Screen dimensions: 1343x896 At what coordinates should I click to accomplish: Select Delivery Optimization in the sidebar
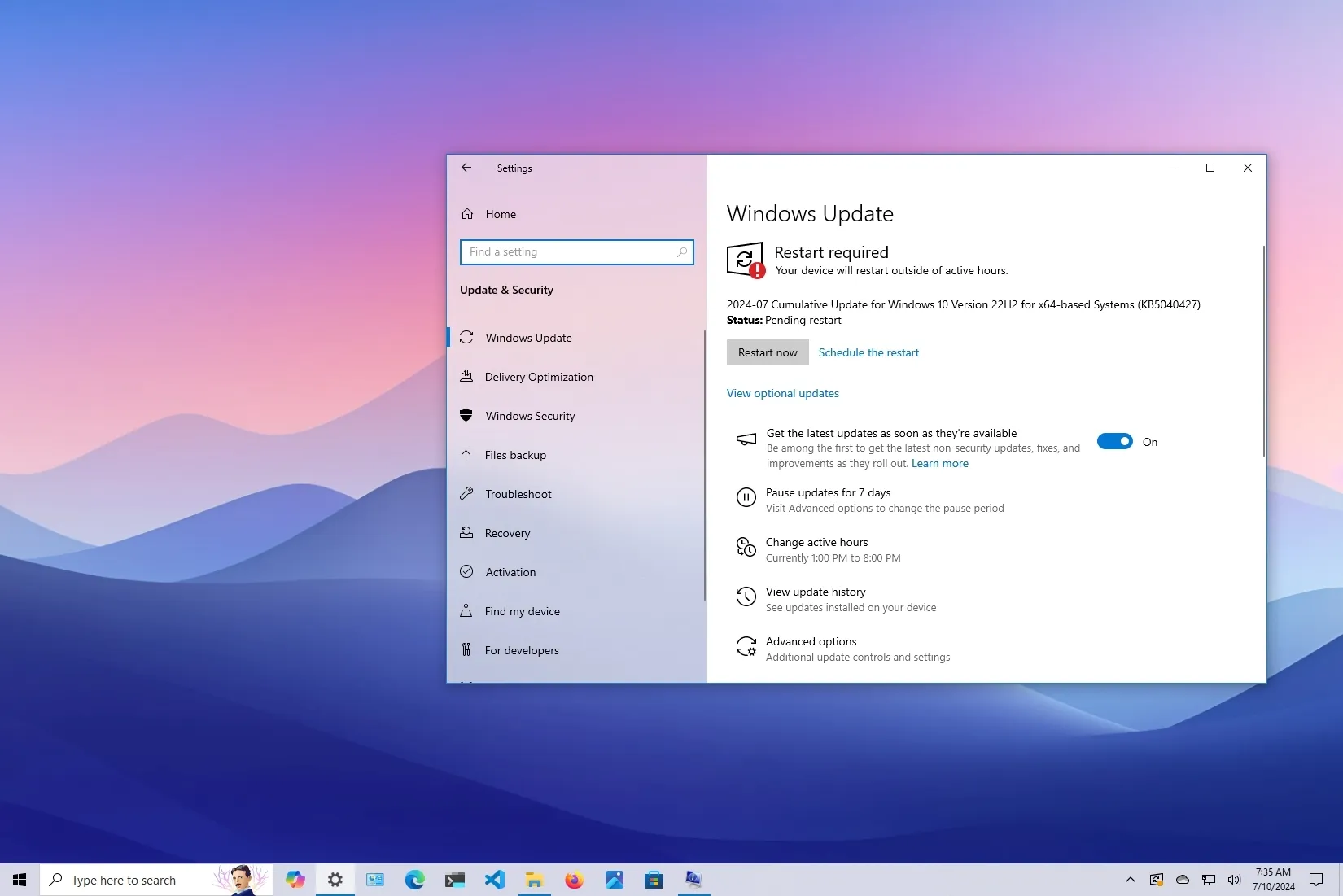pyautogui.click(x=539, y=376)
